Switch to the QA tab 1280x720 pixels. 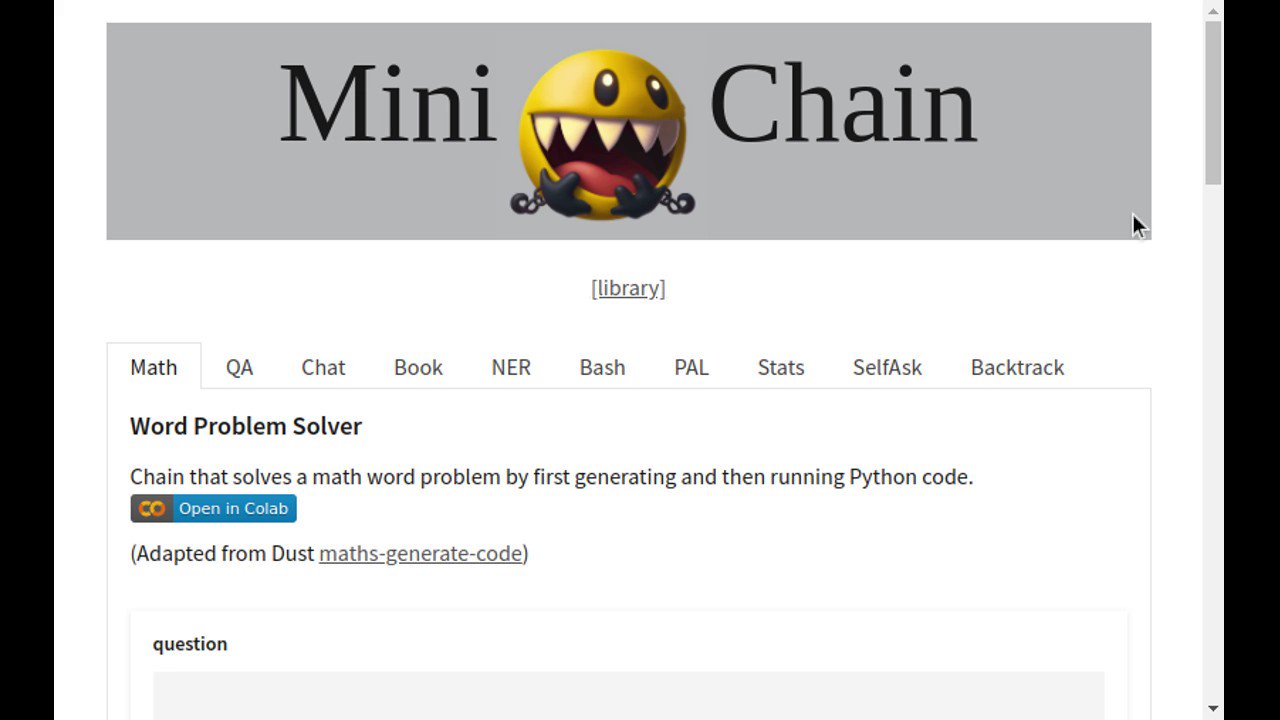[239, 367]
